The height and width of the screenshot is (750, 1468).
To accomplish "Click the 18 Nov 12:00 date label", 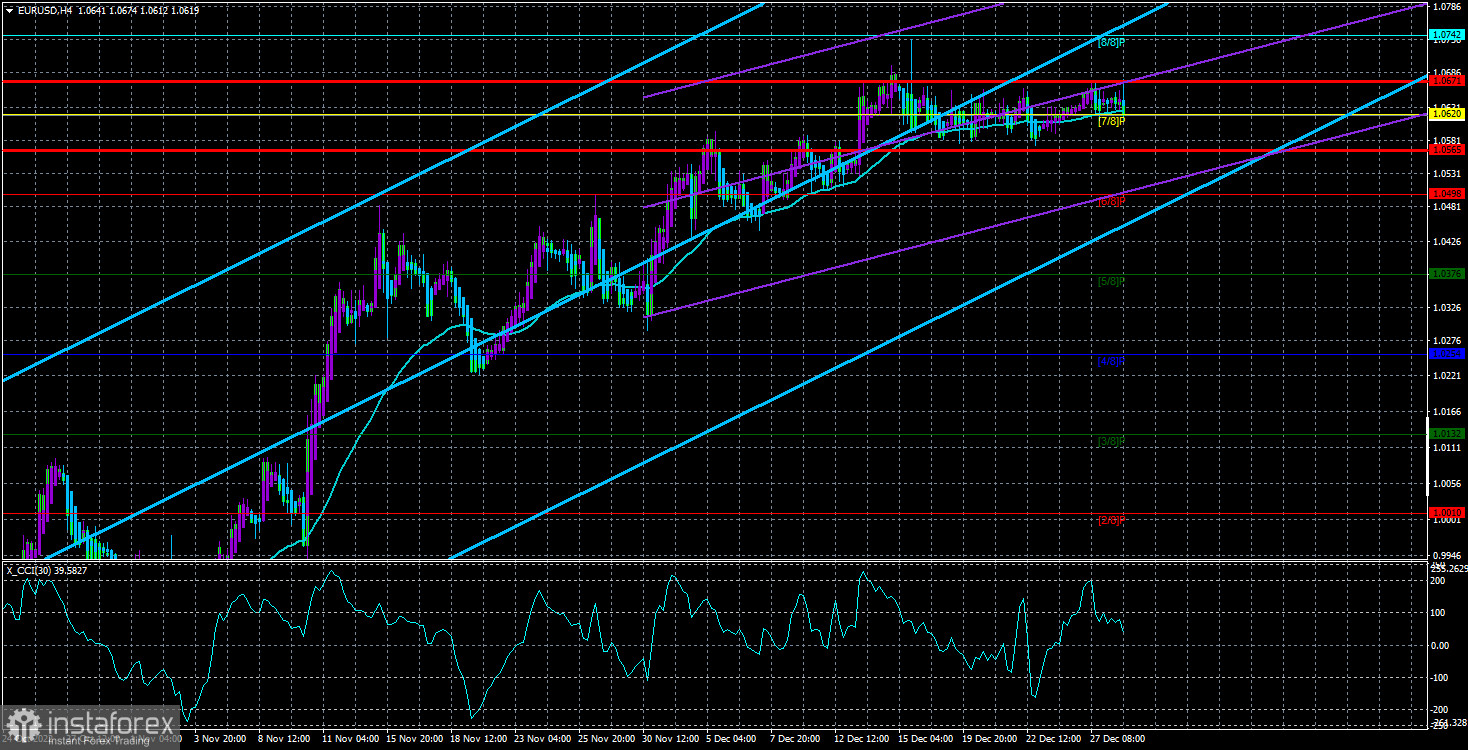I will click(x=477, y=739).
